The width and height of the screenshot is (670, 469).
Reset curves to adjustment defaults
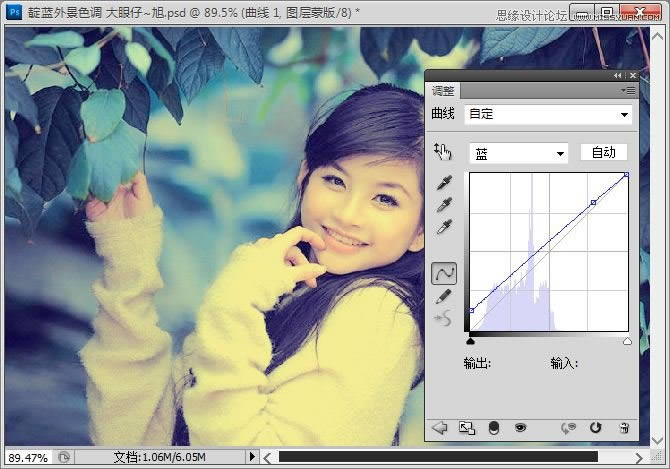tap(596, 427)
